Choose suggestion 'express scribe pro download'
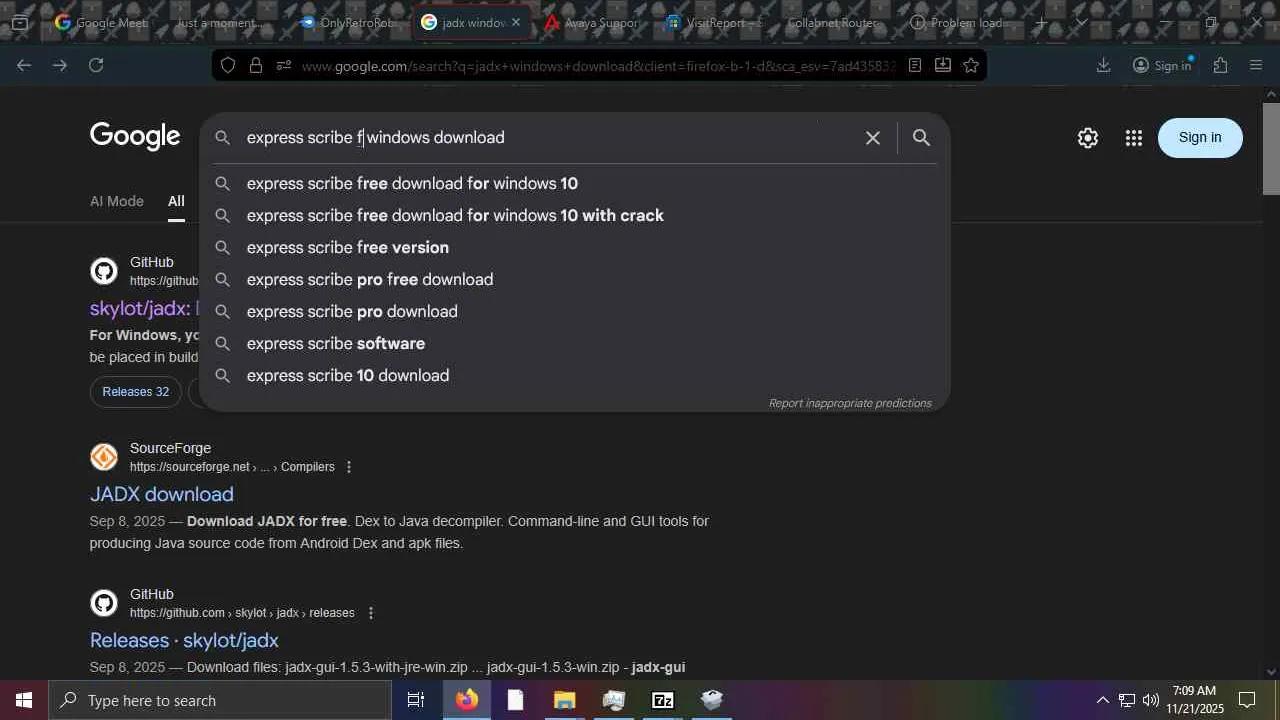Image resolution: width=1280 pixels, height=720 pixels. (x=574, y=312)
